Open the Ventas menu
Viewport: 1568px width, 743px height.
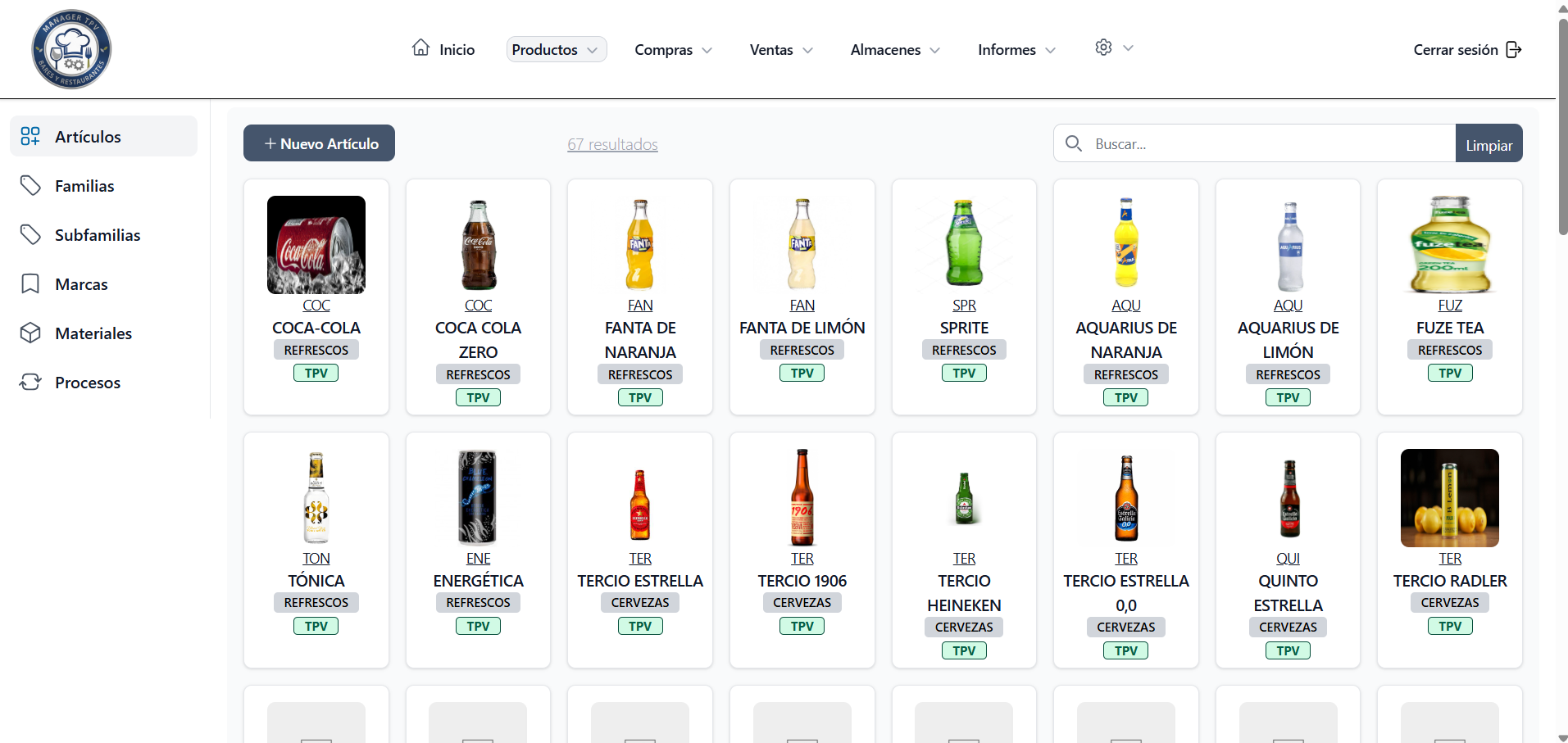click(x=780, y=50)
